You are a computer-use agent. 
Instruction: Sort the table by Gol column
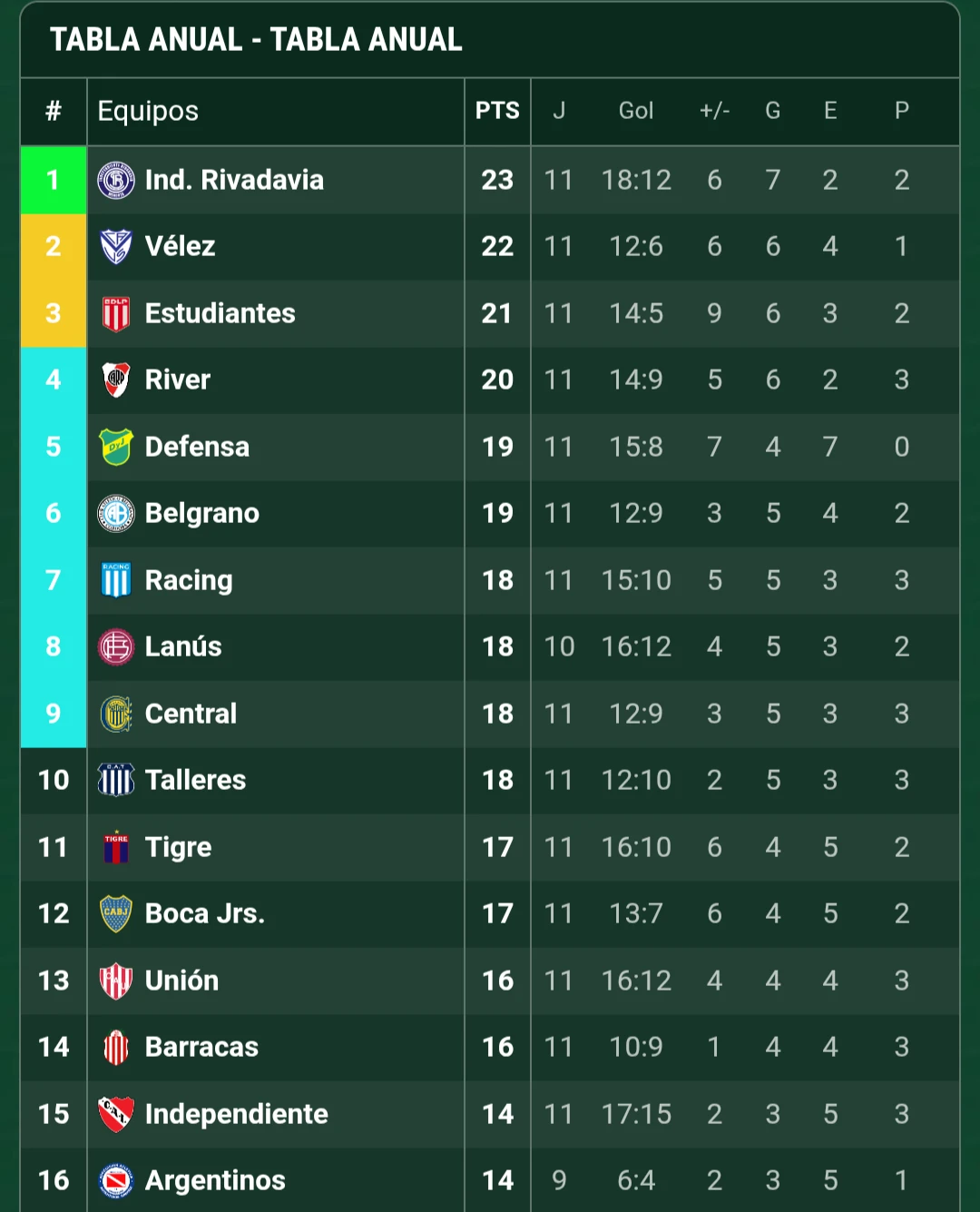pyautogui.click(x=636, y=111)
